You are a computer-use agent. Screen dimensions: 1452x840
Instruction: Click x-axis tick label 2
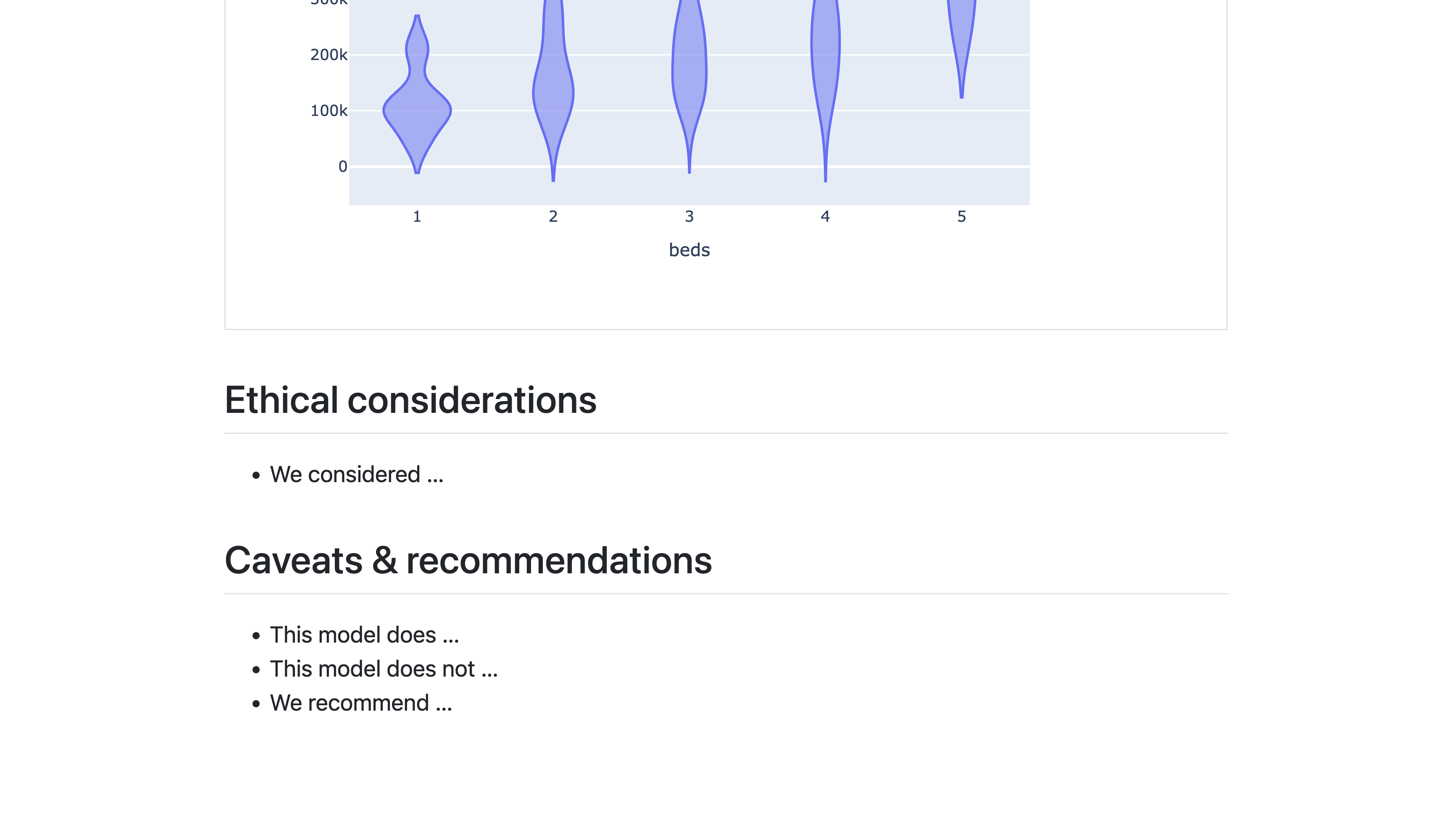pyautogui.click(x=553, y=217)
